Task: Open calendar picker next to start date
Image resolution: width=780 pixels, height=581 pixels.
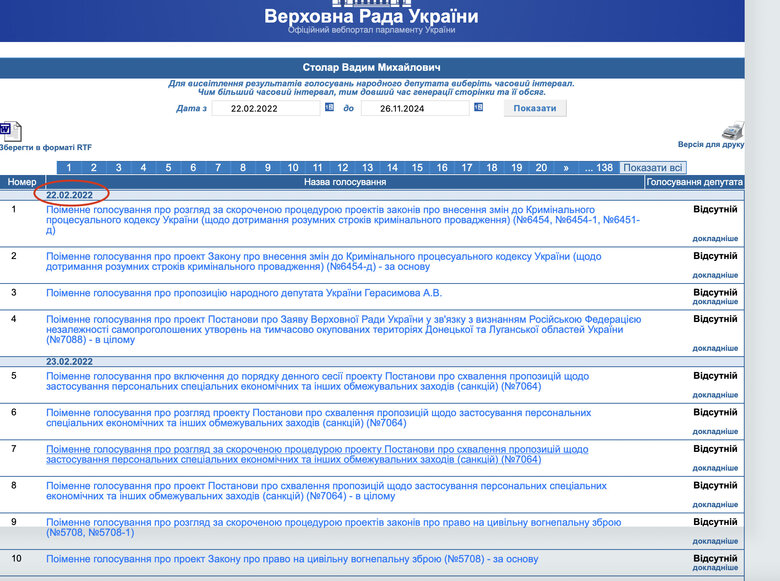Action: pos(329,108)
